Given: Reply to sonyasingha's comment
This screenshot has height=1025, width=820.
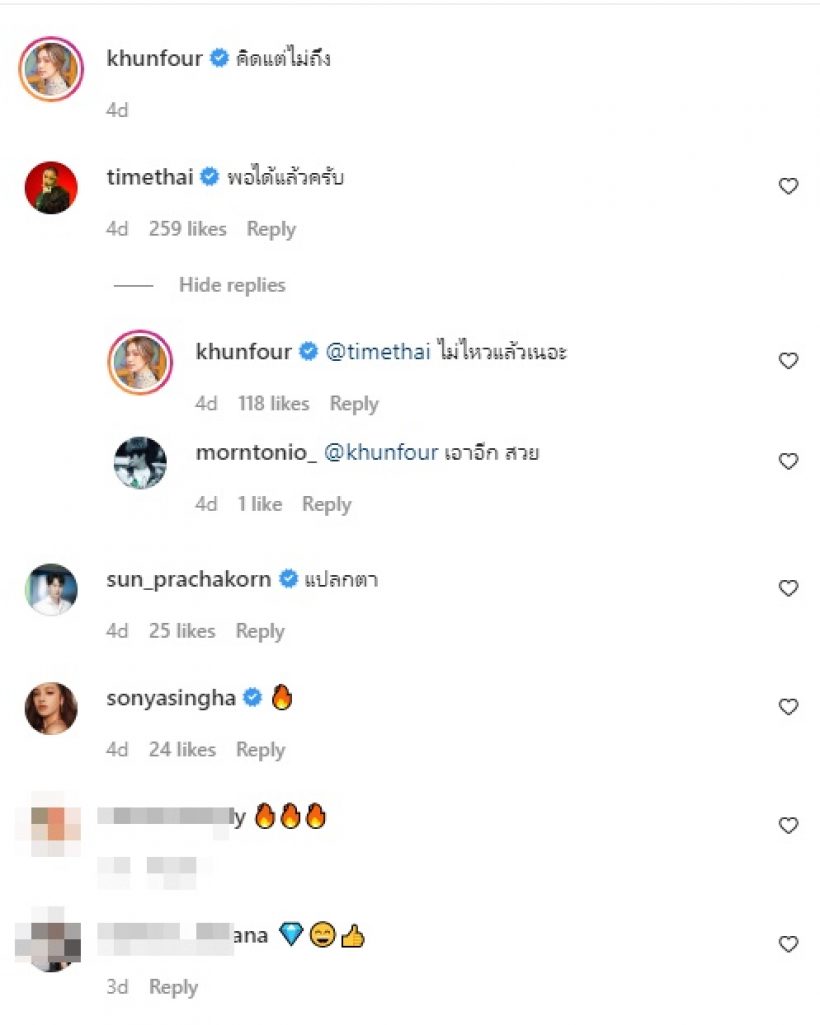Looking at the screenshot, I should point(260,749).
